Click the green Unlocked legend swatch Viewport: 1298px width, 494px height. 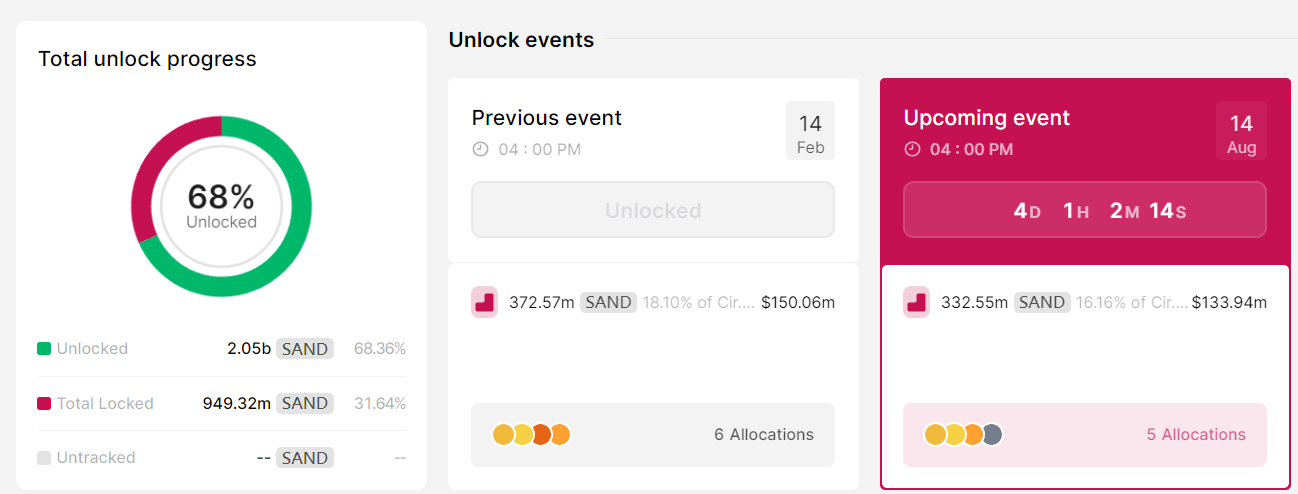(x=44, y=349)
